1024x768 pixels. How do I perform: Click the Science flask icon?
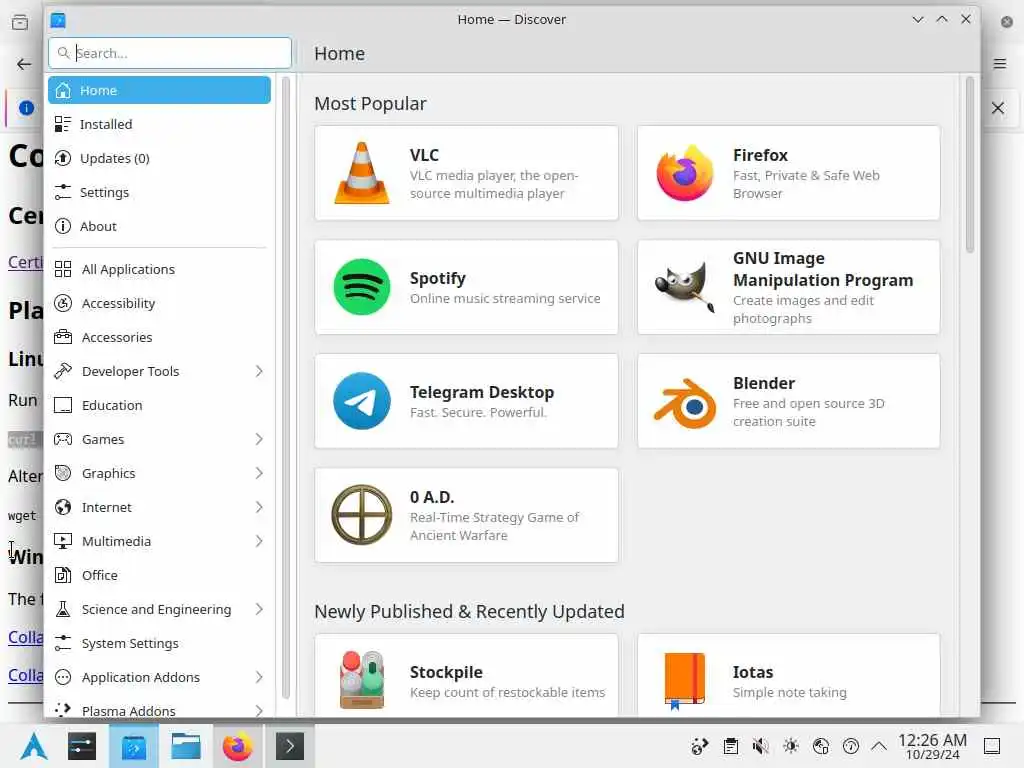[x=63, y=609]
